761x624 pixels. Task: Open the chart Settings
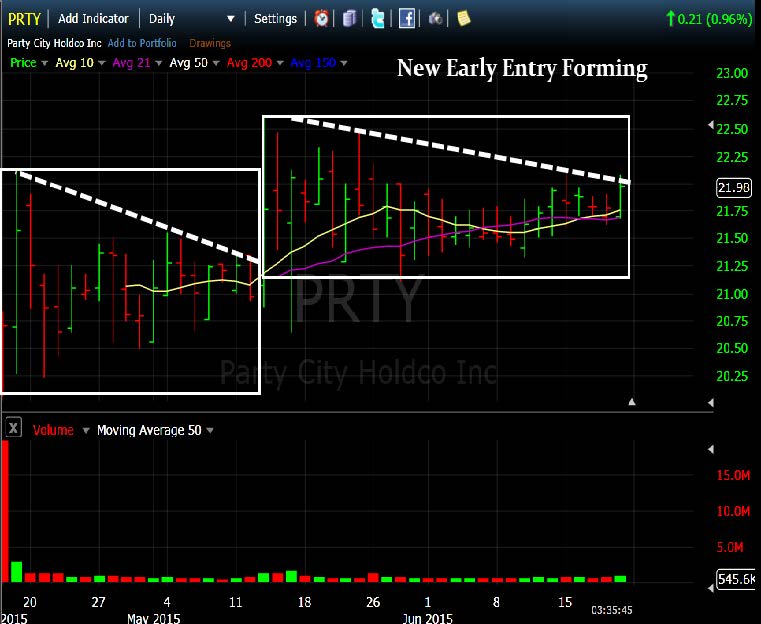[275, 19]
